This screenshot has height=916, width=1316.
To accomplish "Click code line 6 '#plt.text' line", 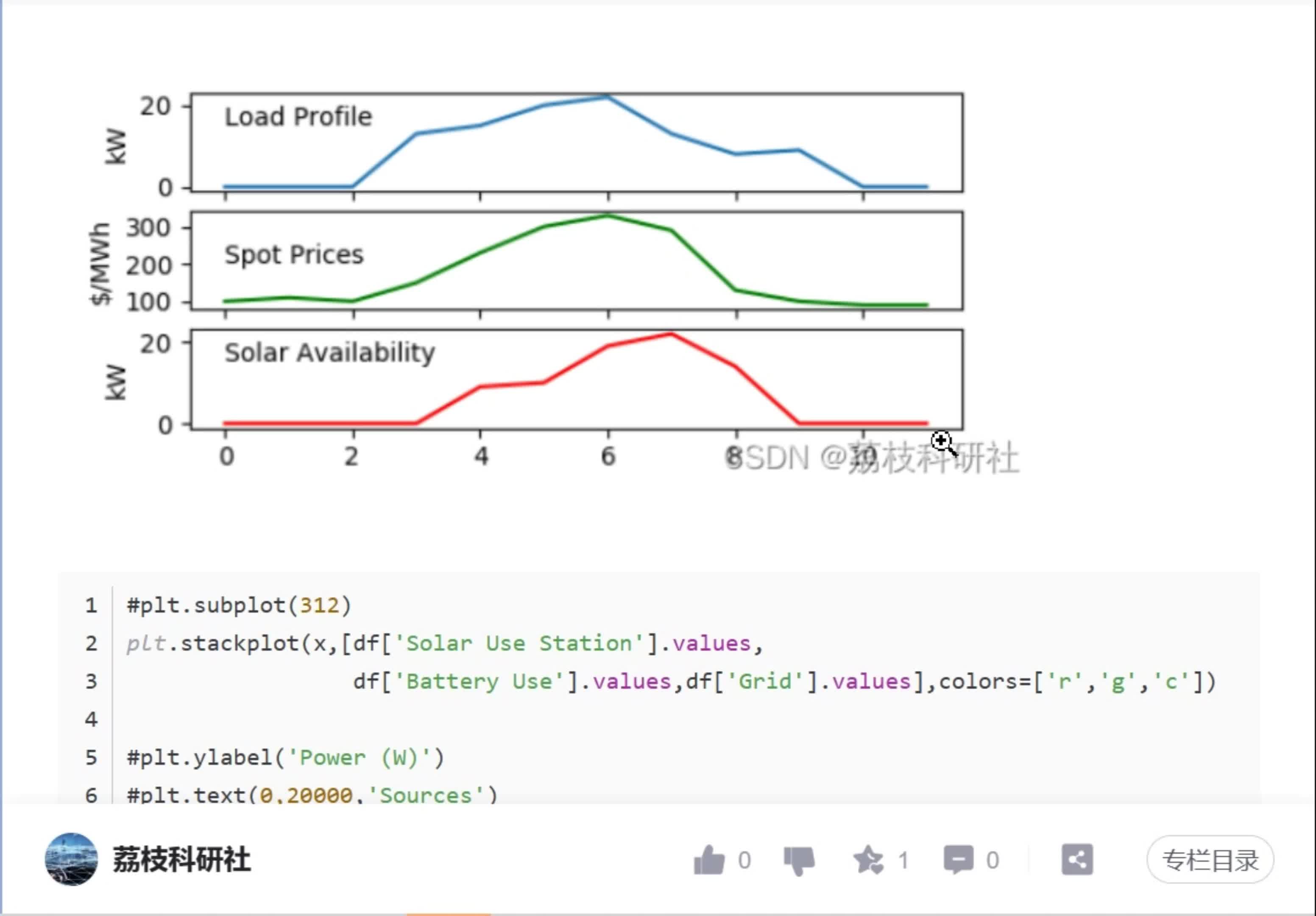I will (x=312, y=794).
